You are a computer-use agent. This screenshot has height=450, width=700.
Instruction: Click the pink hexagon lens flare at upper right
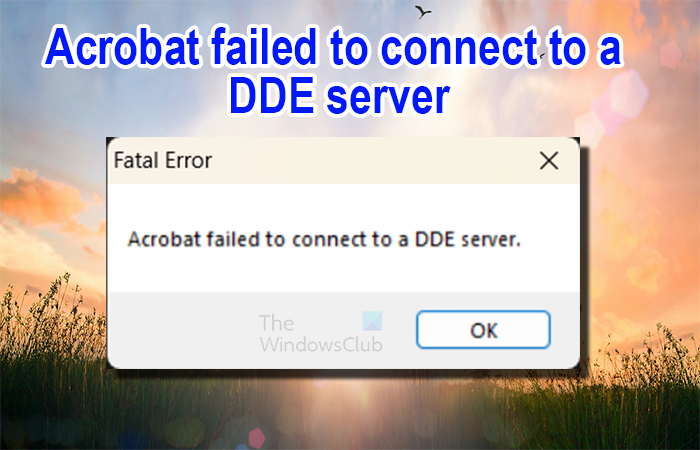(x=671, y=55)
